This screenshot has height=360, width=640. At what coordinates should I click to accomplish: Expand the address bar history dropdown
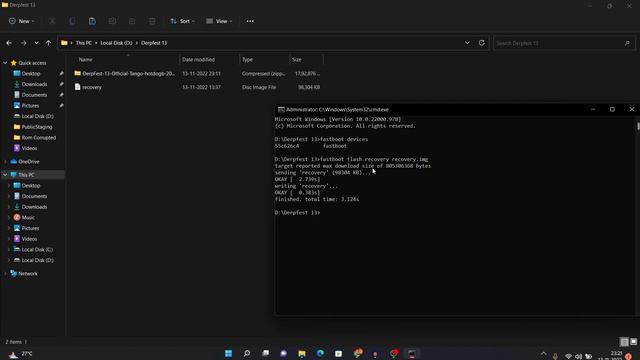(467, 43)
